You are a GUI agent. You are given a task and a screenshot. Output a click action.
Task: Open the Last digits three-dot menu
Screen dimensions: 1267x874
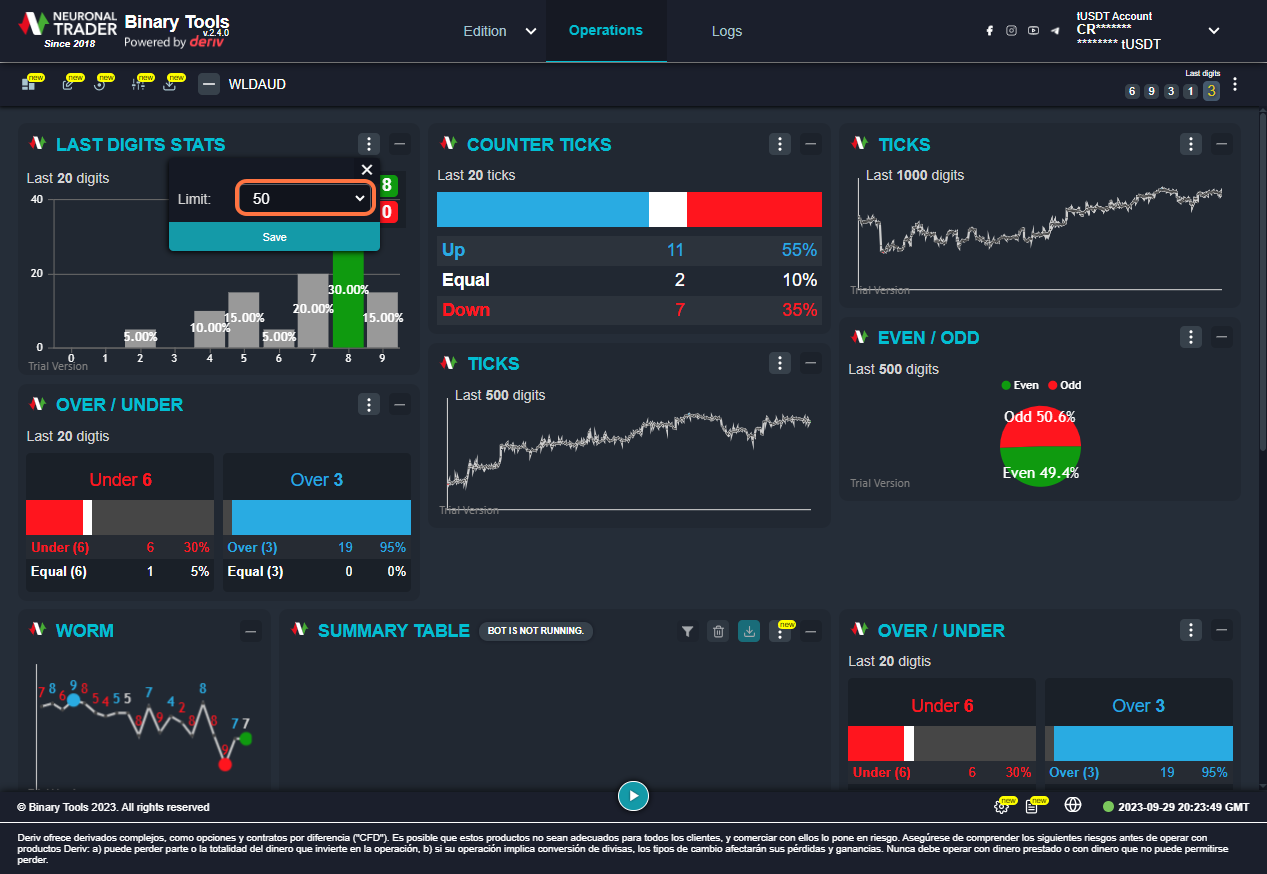click(x=1236, y=84)
